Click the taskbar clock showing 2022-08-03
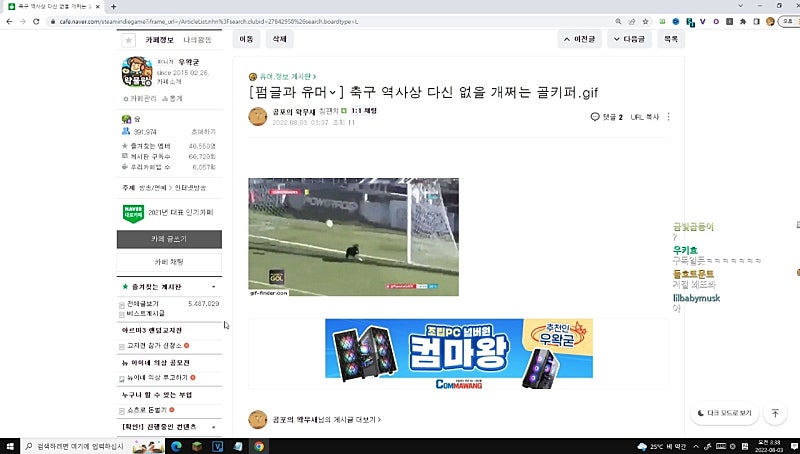 [x=768, y=446]
